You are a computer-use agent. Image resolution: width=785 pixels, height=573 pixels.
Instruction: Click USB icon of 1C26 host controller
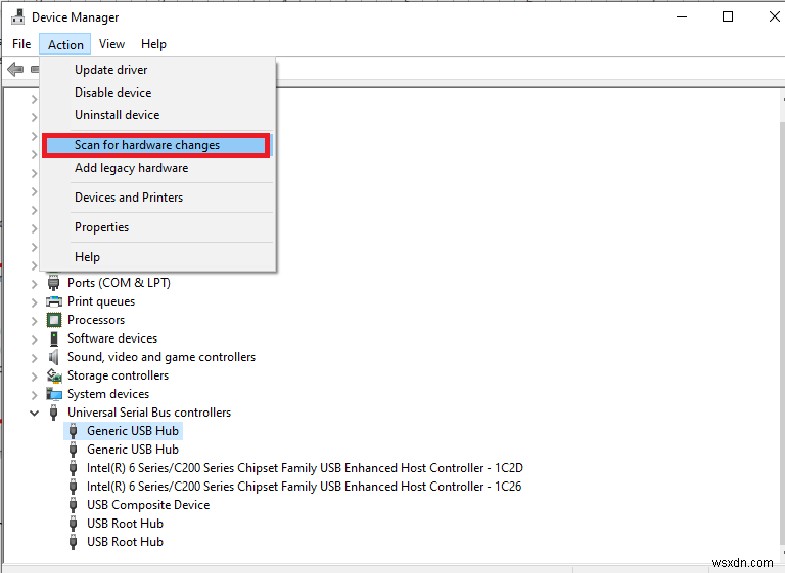point(74,486)
